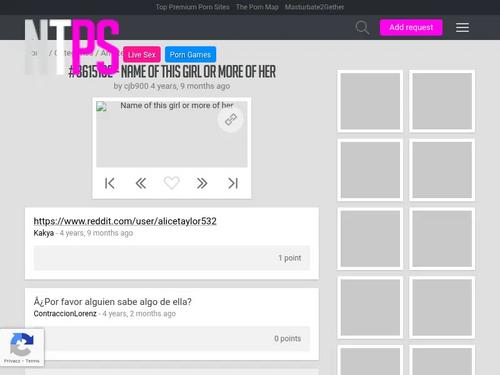Click the Add request button
Image resolution: width=500 pixels, height=375 pixels.
click(411, 27)
